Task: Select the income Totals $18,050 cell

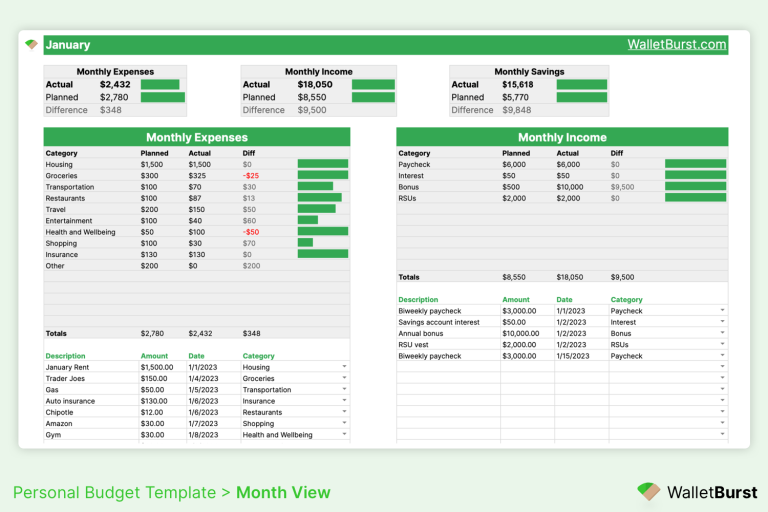Action: tap(570, 277)
